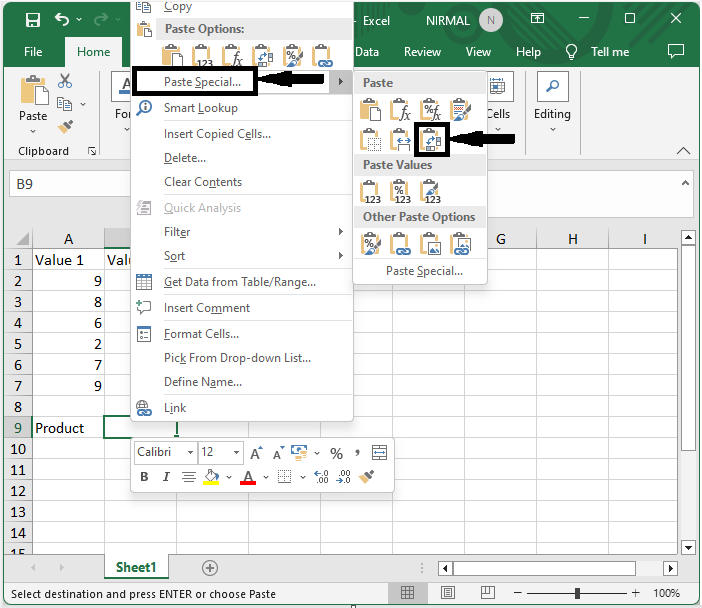Open the Review ribbon tab

pyautogui.click(x=422, y=52)
